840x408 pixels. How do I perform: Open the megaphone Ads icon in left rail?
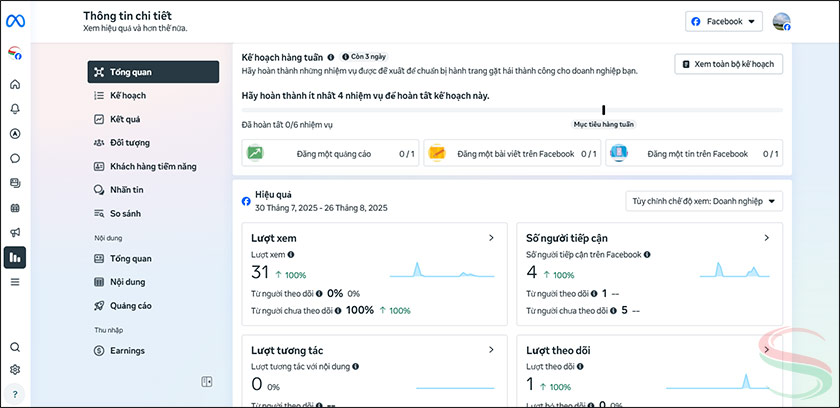point(15,233)
